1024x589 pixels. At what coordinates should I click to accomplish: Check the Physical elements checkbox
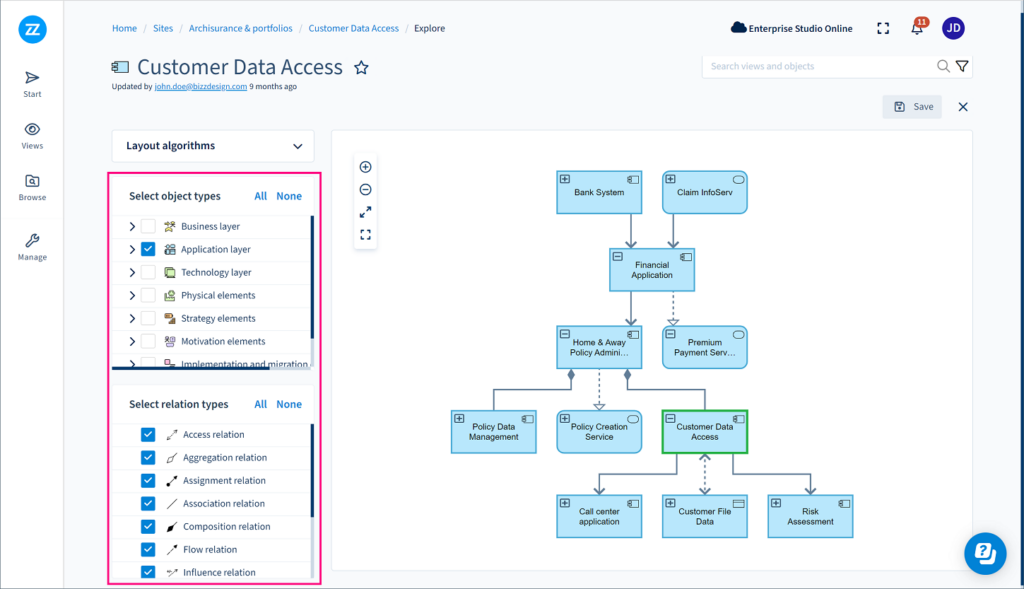pyautogui.click(x=148, y=295)
